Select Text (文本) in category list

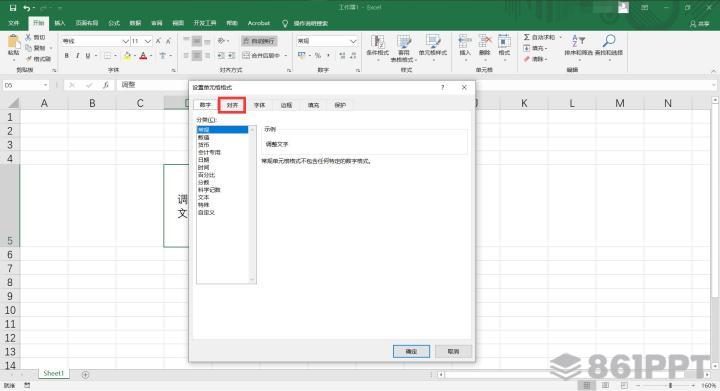click(223, 197)
